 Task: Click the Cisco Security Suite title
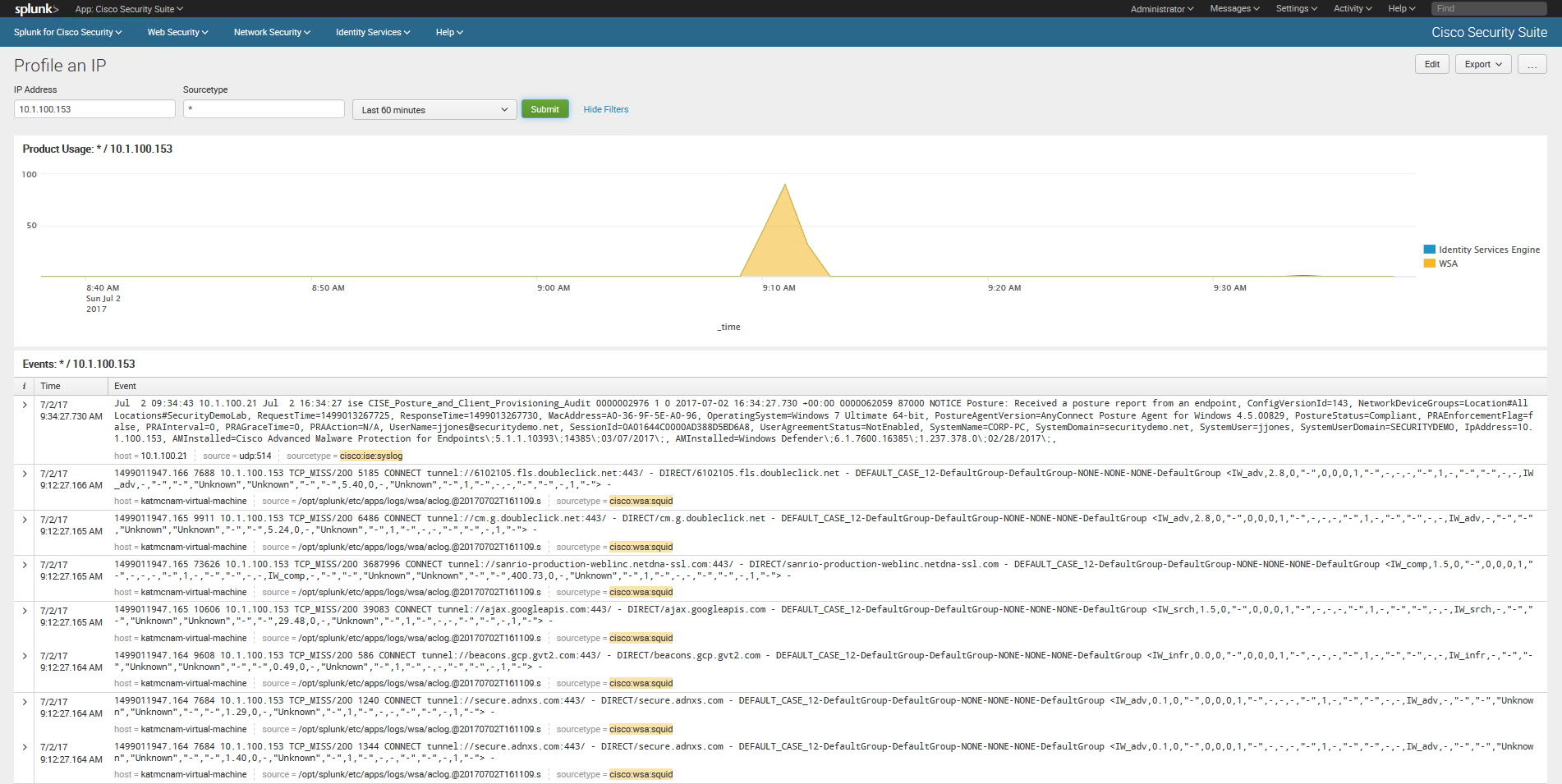(1489, 32)
